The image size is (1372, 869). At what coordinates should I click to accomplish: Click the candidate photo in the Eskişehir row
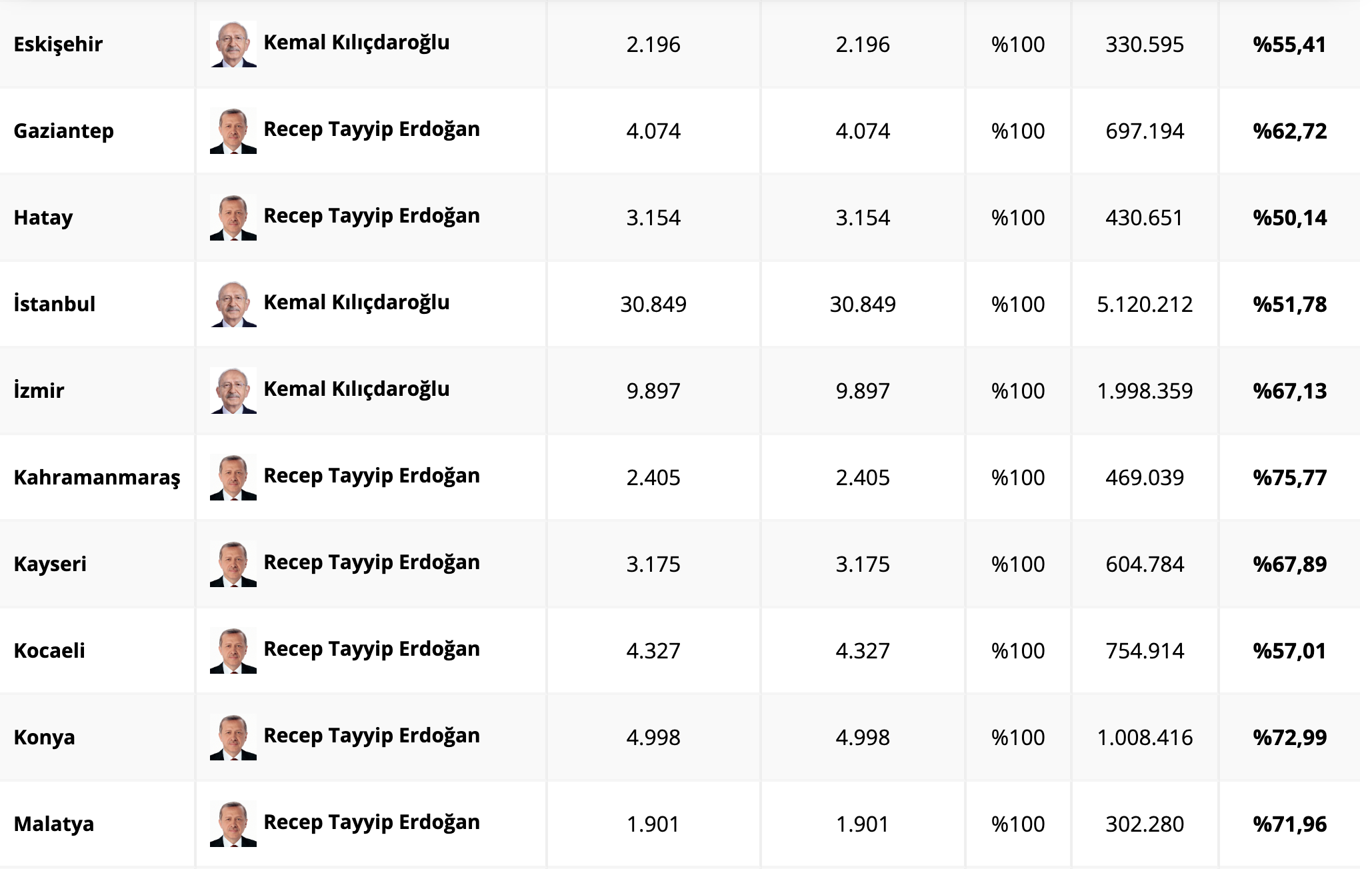tap(233, 44)
